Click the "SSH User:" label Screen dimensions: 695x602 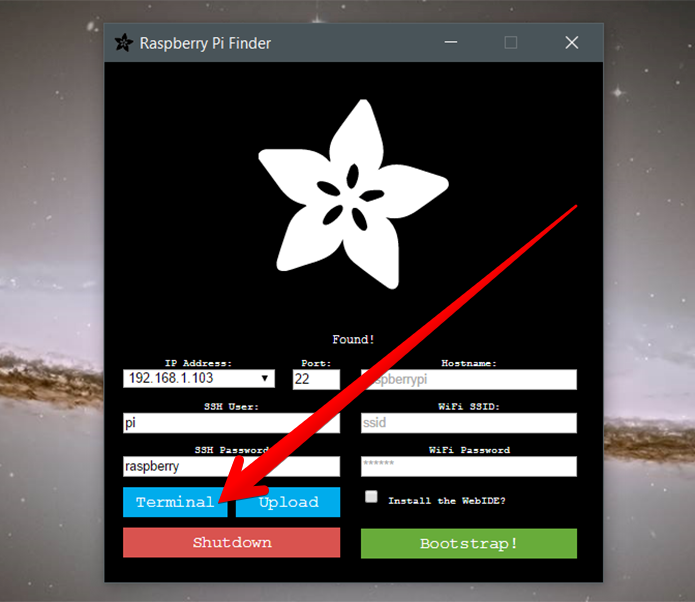coord(231,407)
